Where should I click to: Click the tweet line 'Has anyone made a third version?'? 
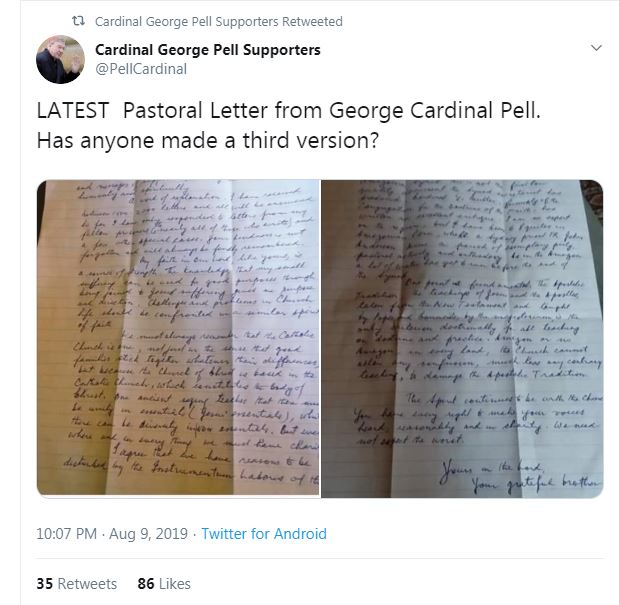[208, 140]
